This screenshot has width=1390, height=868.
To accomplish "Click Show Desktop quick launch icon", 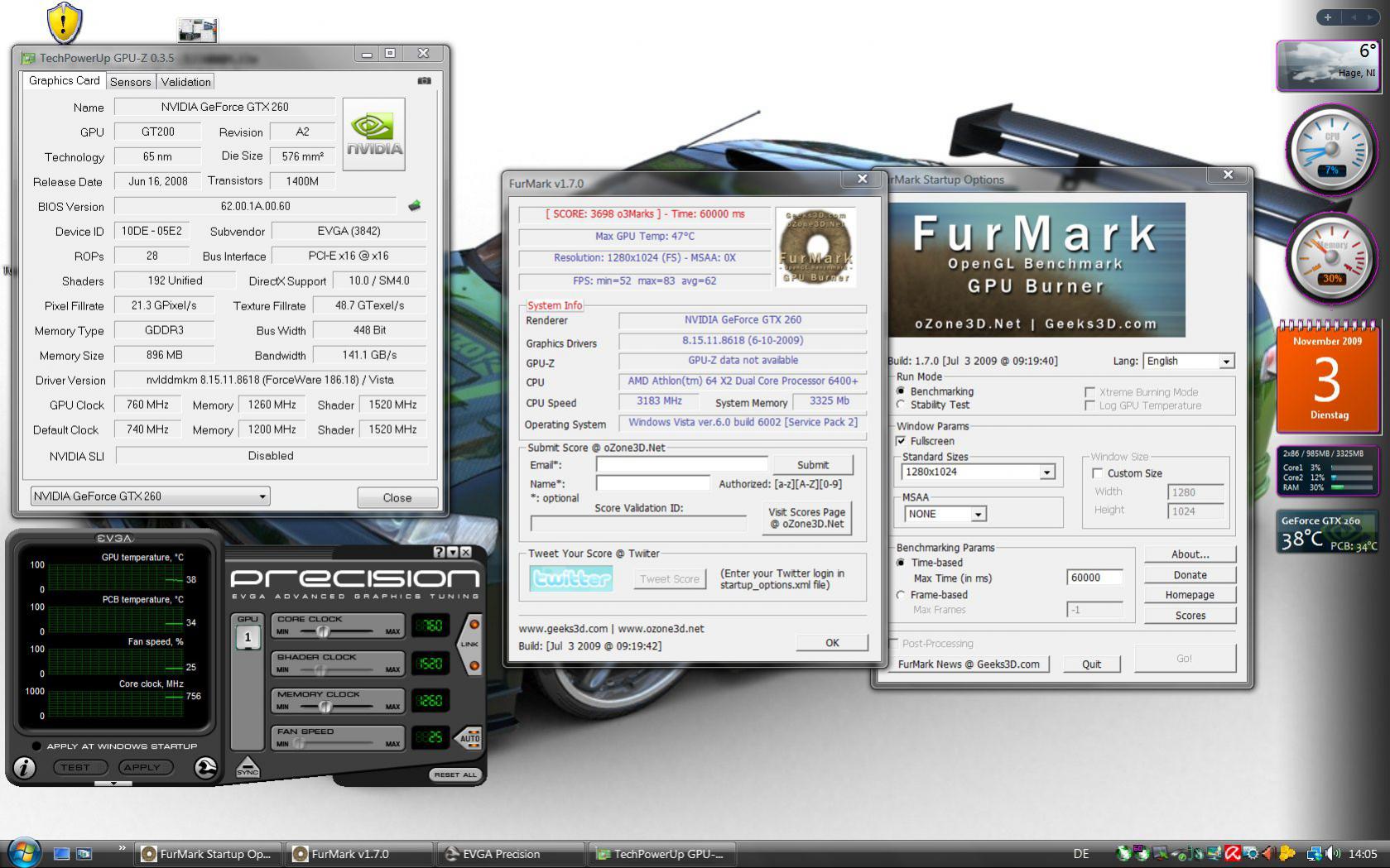I will pyautogui.click(x=61, y=853).
